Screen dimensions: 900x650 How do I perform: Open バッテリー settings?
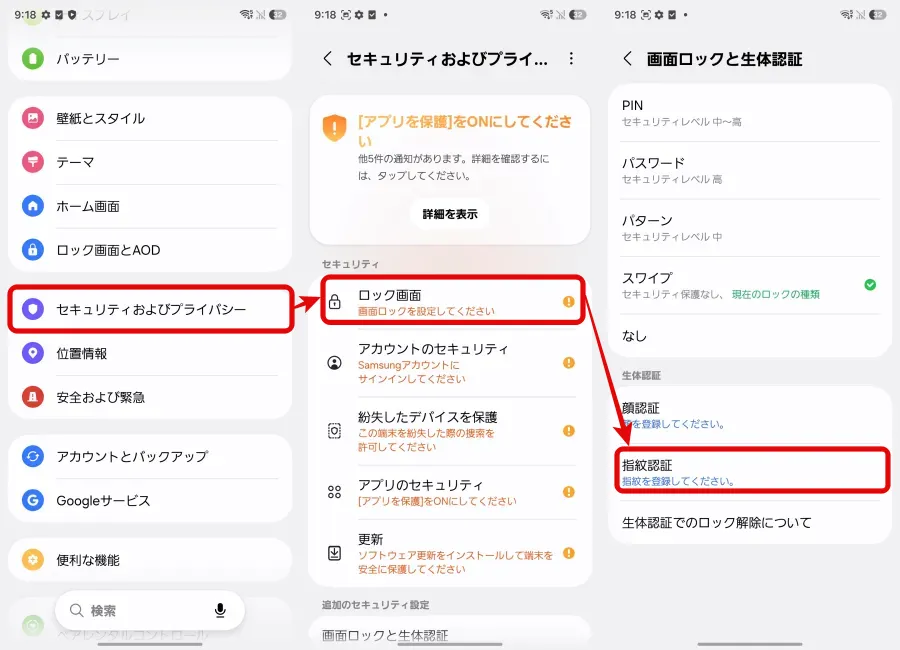tap(150, 59)
